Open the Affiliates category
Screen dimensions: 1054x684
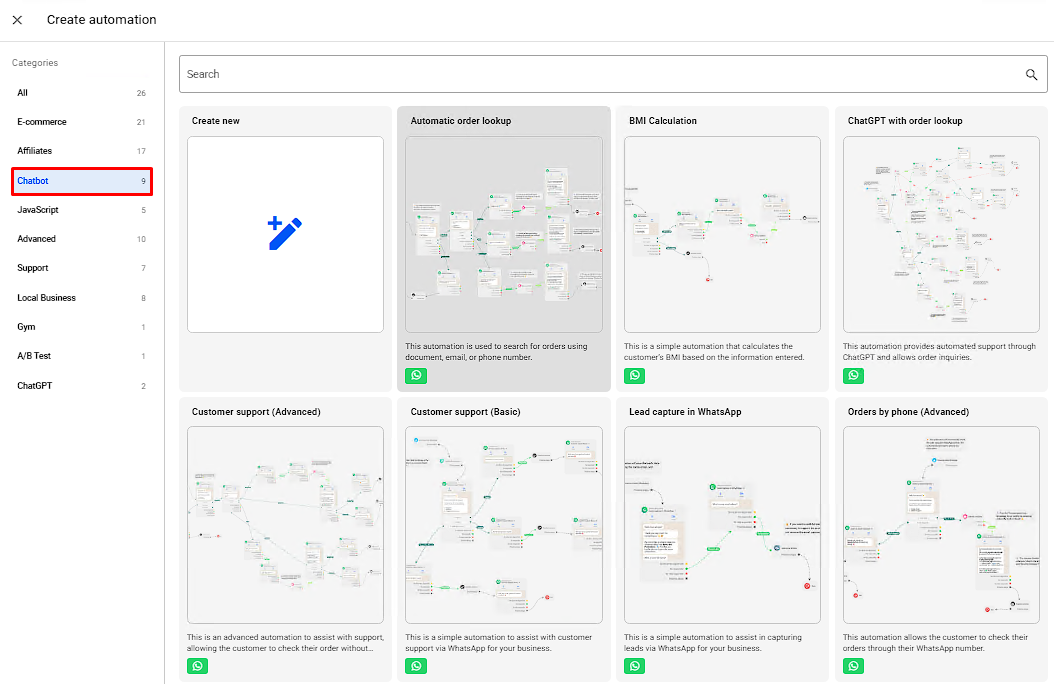82,151
